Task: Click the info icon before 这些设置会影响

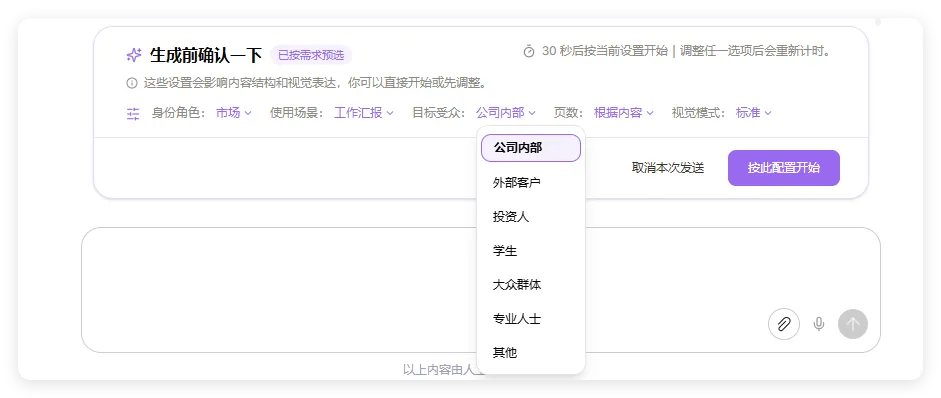Action: pos(132,83)
